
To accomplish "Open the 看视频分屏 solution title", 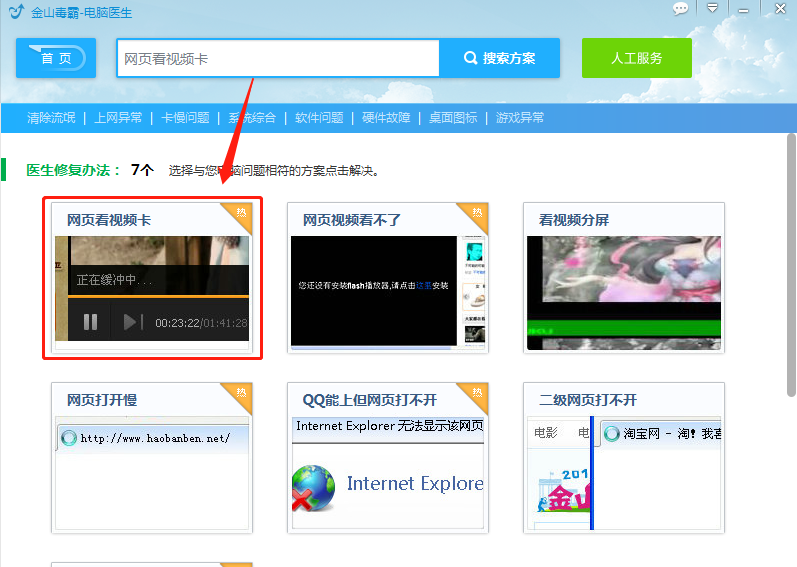I will click(x=574, y=220).
